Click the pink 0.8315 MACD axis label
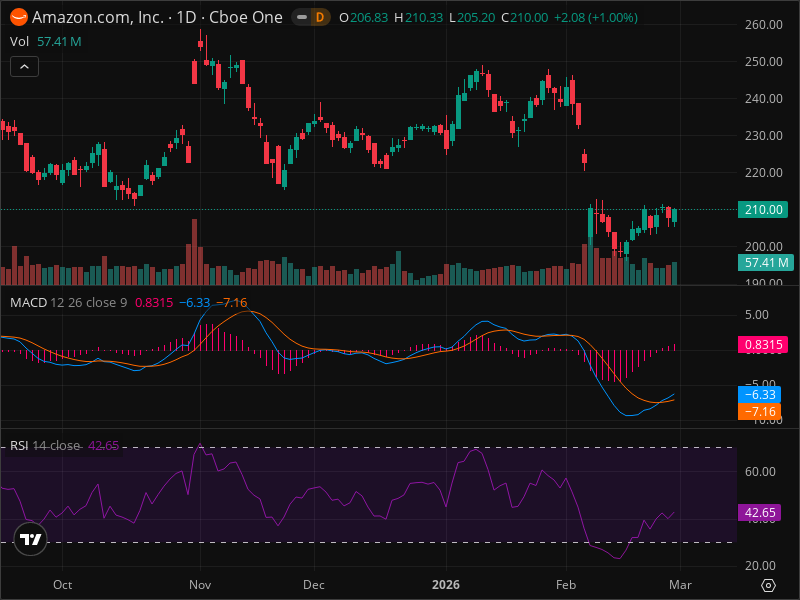The height and width of the screenshot is (600, 800). 763,345
